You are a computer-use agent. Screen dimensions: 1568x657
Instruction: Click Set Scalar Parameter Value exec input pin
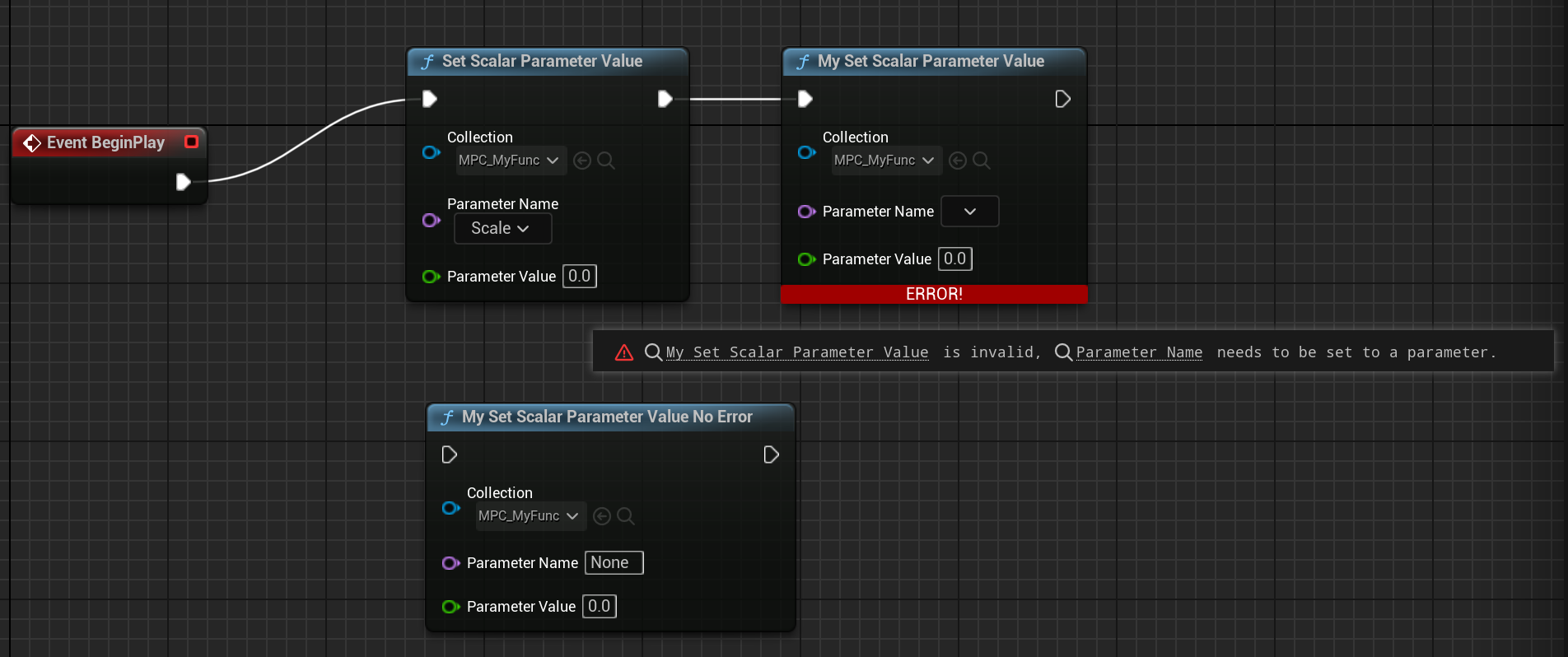tap(429, 99)
